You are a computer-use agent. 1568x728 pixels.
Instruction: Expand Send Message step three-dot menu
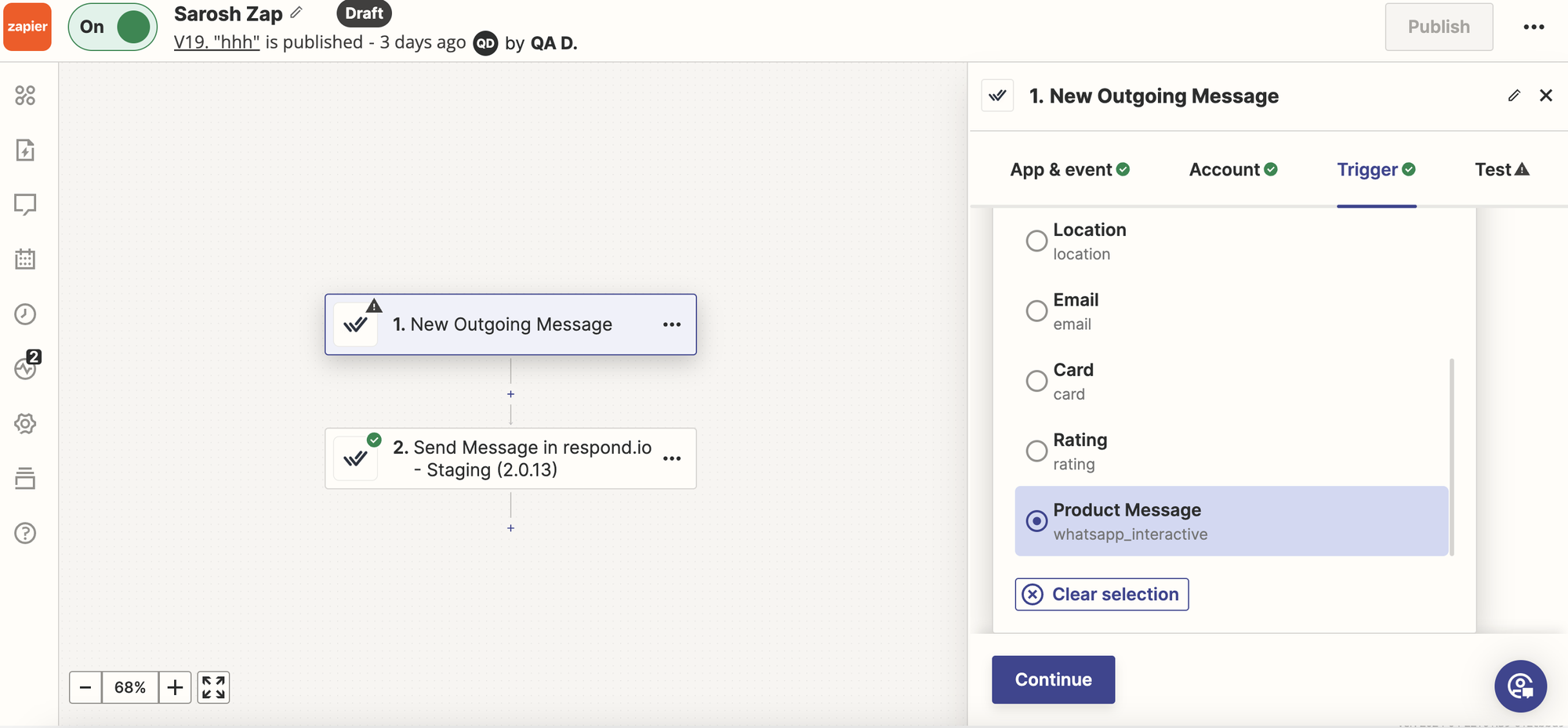point(672,458)
